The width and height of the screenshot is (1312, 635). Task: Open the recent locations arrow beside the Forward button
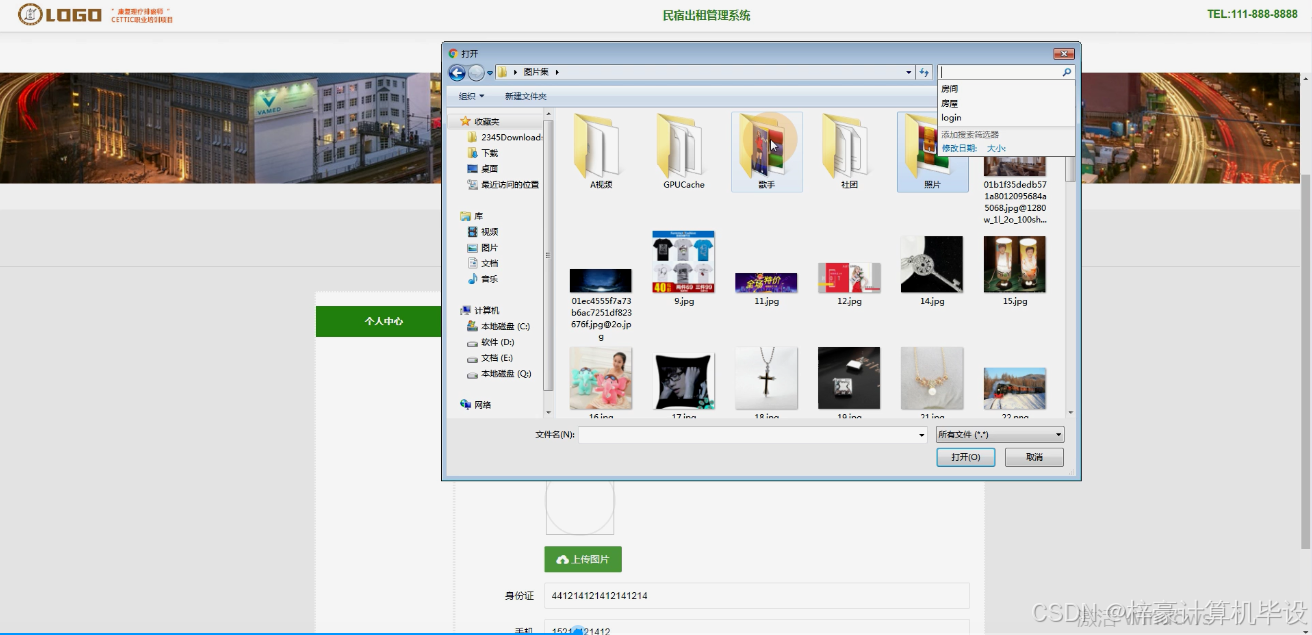(x=489, y=72)
